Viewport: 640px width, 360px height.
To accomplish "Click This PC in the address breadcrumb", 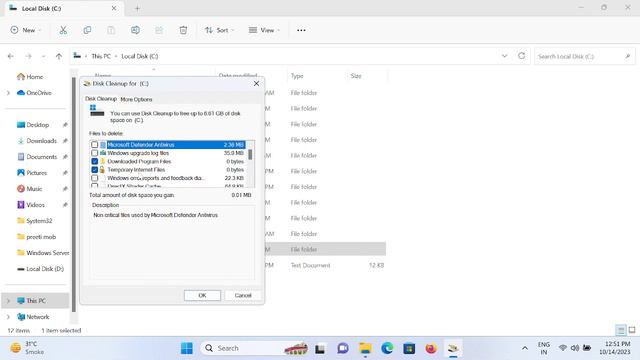I will (x=101, y=56).
